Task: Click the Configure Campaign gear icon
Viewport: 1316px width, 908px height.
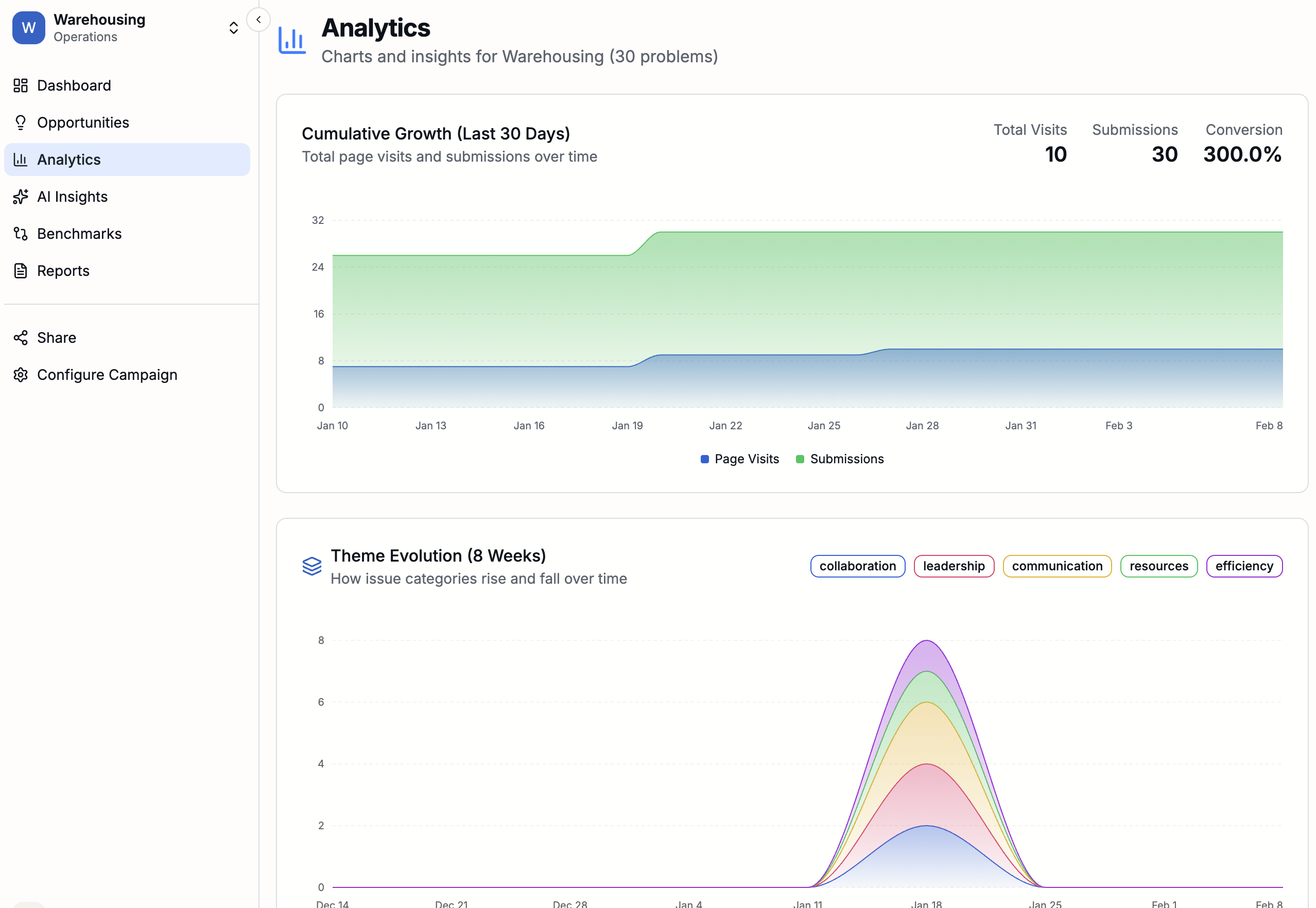Action: point(21,375)
